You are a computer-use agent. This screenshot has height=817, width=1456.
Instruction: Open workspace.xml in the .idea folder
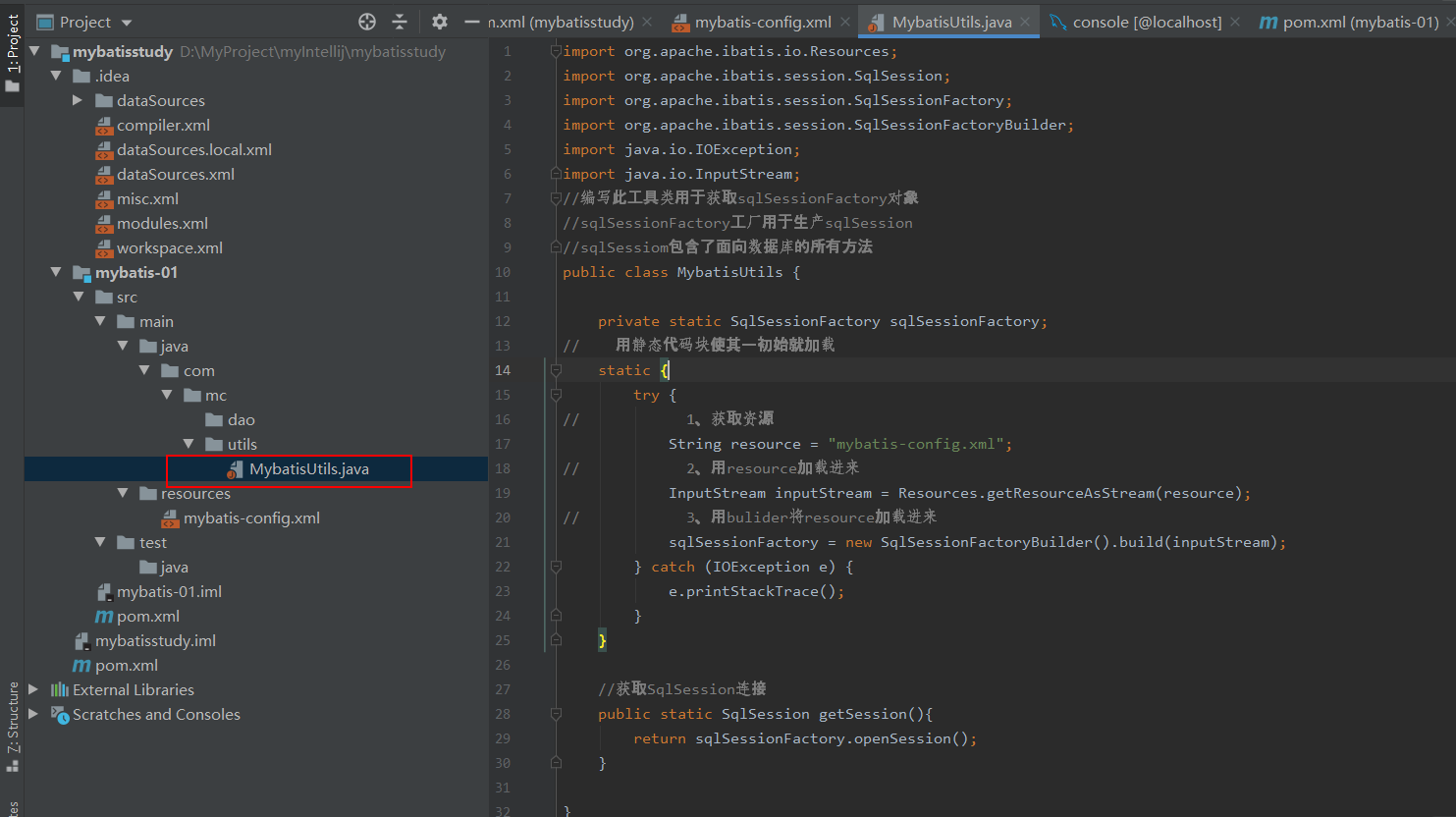169,247
